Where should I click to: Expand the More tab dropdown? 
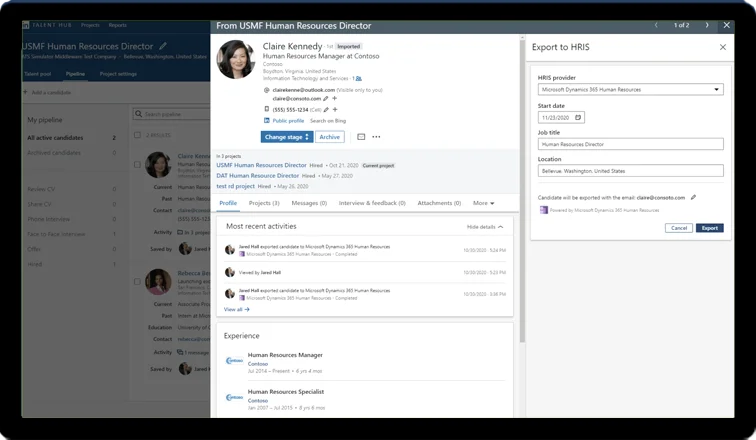pos(484,203)
